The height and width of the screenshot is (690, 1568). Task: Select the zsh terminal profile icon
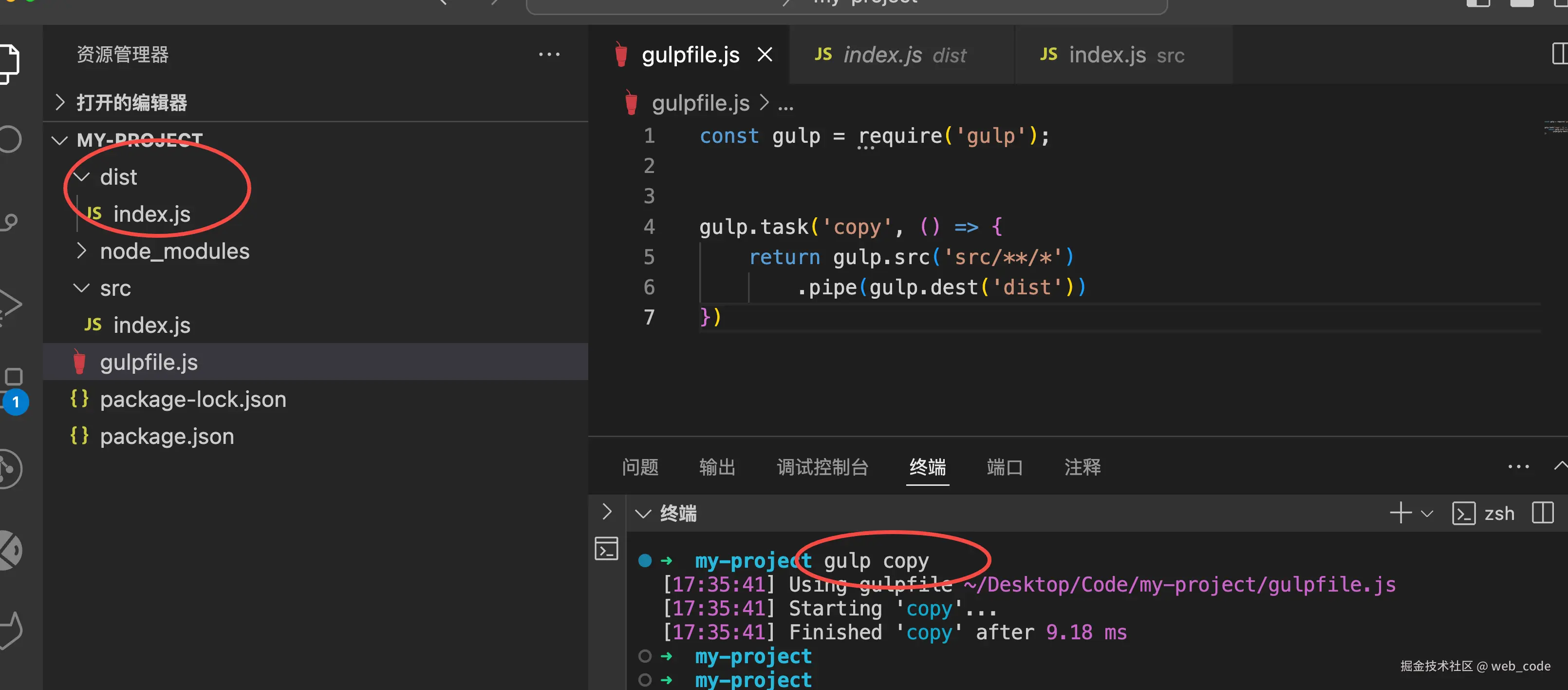[1463, 514]
